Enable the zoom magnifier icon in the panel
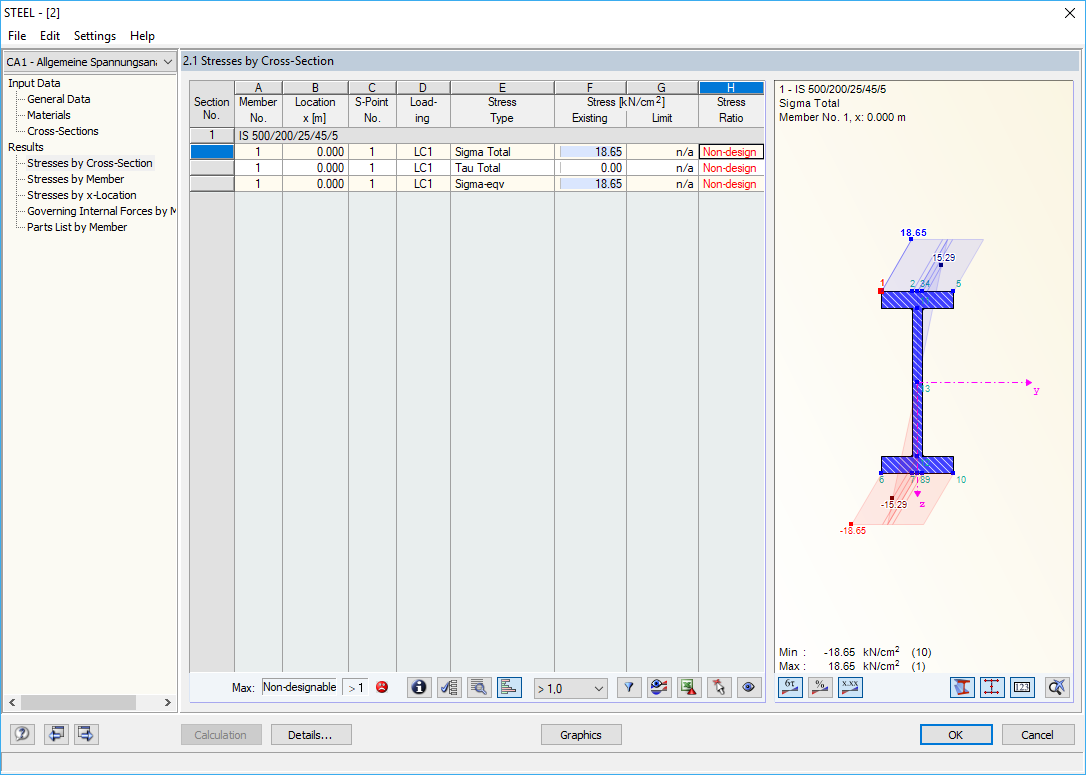Image resolution: width=1086 pixels, height=775 pixels. tap(1057, 687)
